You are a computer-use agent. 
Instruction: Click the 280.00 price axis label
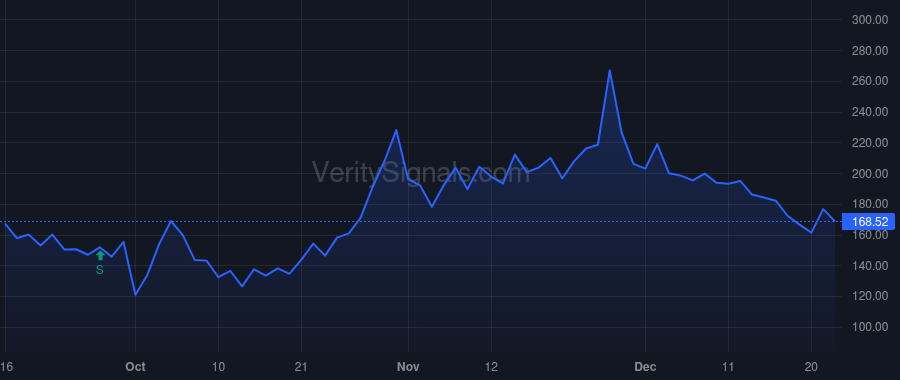point(870,51)
